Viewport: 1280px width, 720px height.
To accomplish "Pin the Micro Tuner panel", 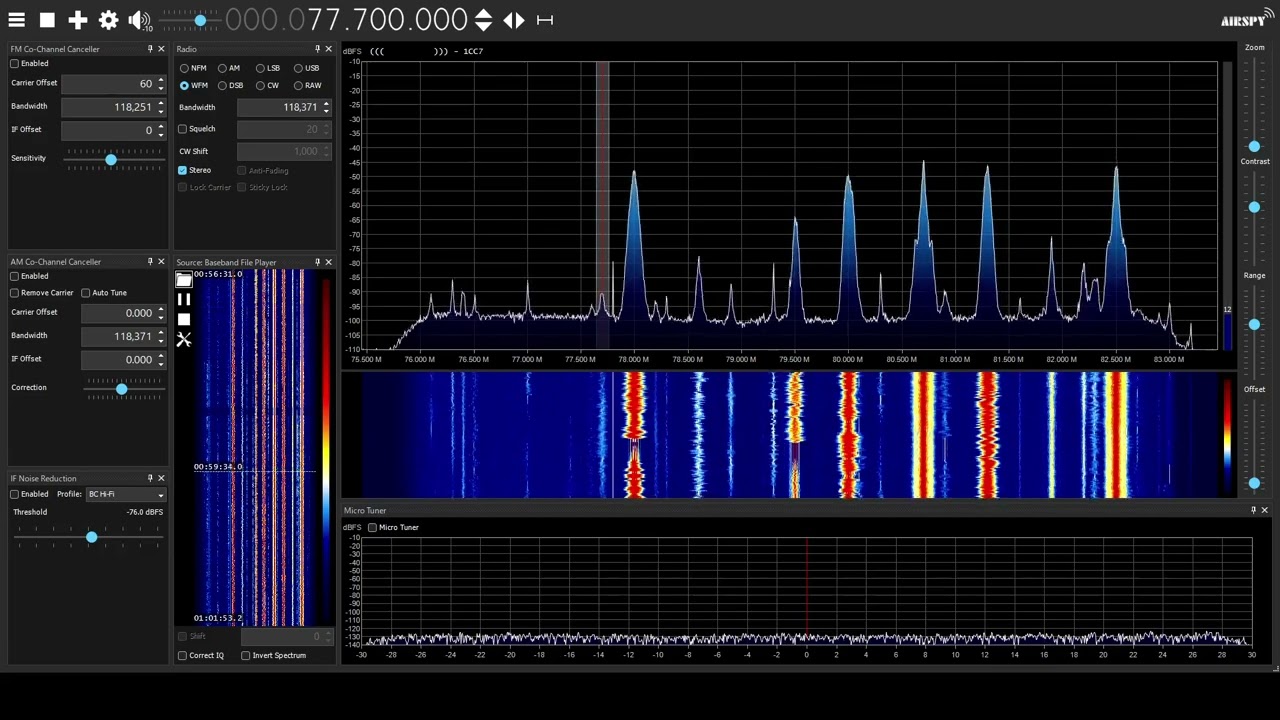I will tap(1253, 510).
